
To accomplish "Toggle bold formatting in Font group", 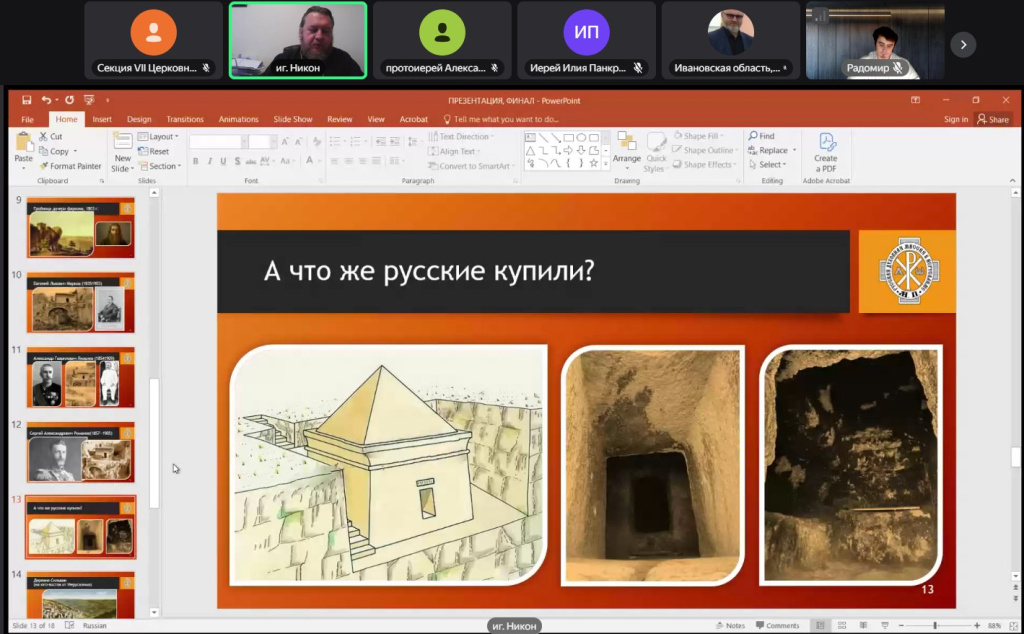I will [x=196, y=161].
